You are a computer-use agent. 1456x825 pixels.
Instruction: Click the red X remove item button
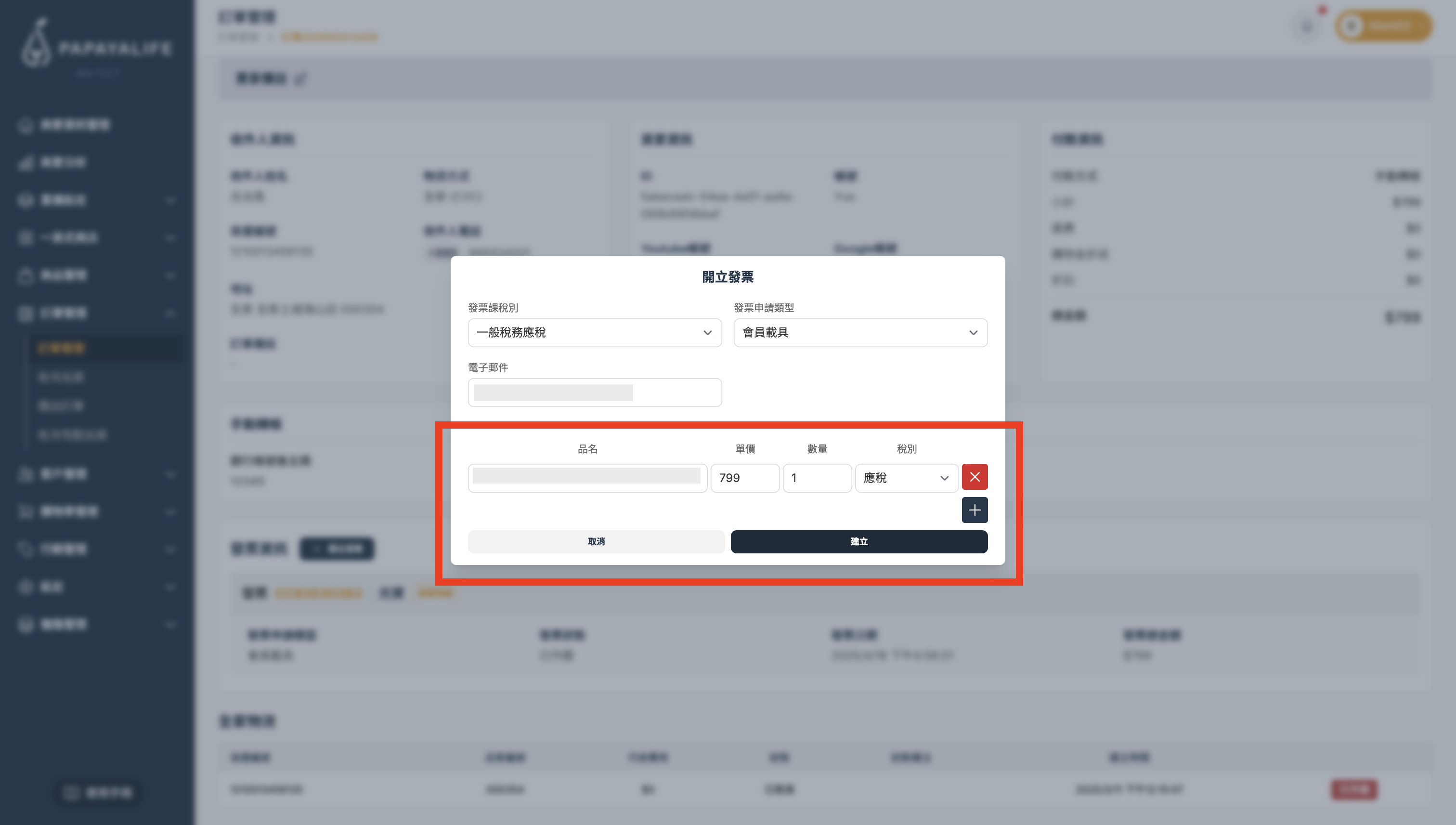(x=974, y=477)
